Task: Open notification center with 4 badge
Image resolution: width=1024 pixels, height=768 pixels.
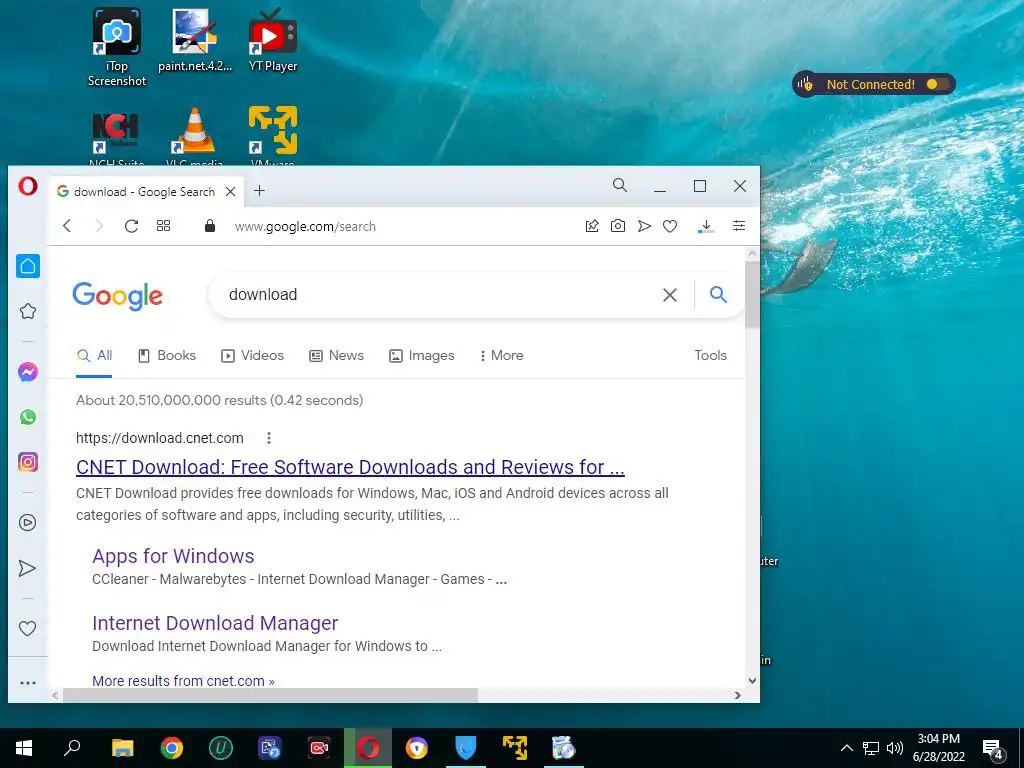Action: [993, 750]
